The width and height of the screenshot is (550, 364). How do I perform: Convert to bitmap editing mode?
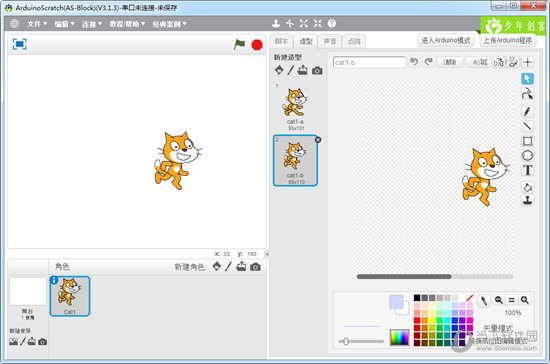point(498,341)
